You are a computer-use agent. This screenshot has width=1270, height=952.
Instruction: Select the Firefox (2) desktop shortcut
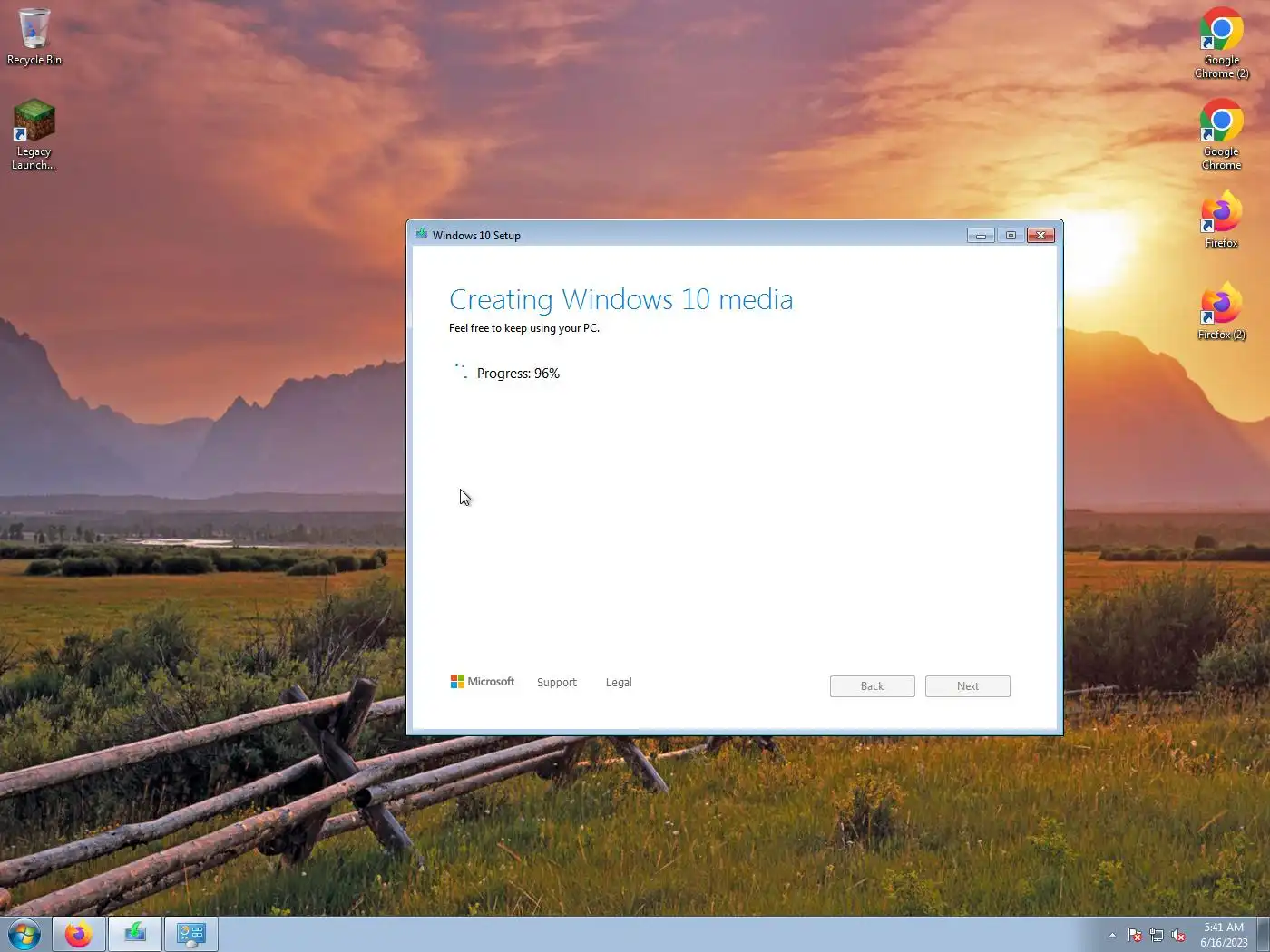click(1221, 310)
